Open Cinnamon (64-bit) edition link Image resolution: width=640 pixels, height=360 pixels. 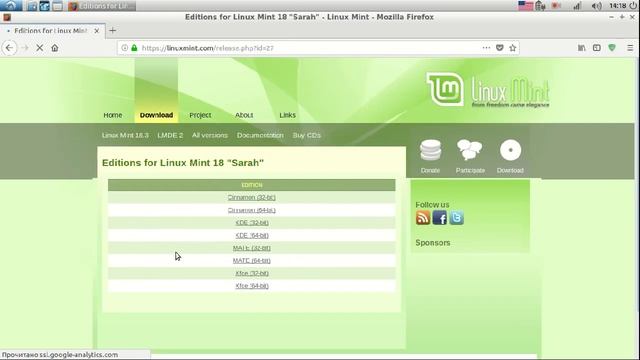pyautogui.click(x=252, y=210)
